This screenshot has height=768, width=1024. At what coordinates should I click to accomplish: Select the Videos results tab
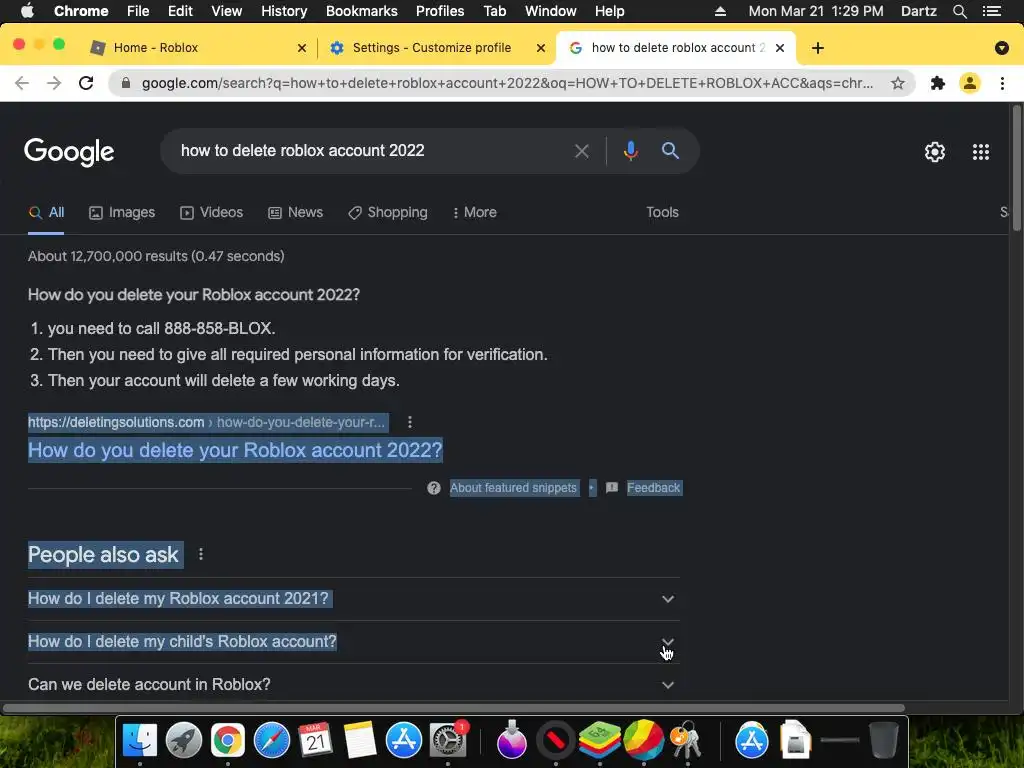[x=212, y=212]
